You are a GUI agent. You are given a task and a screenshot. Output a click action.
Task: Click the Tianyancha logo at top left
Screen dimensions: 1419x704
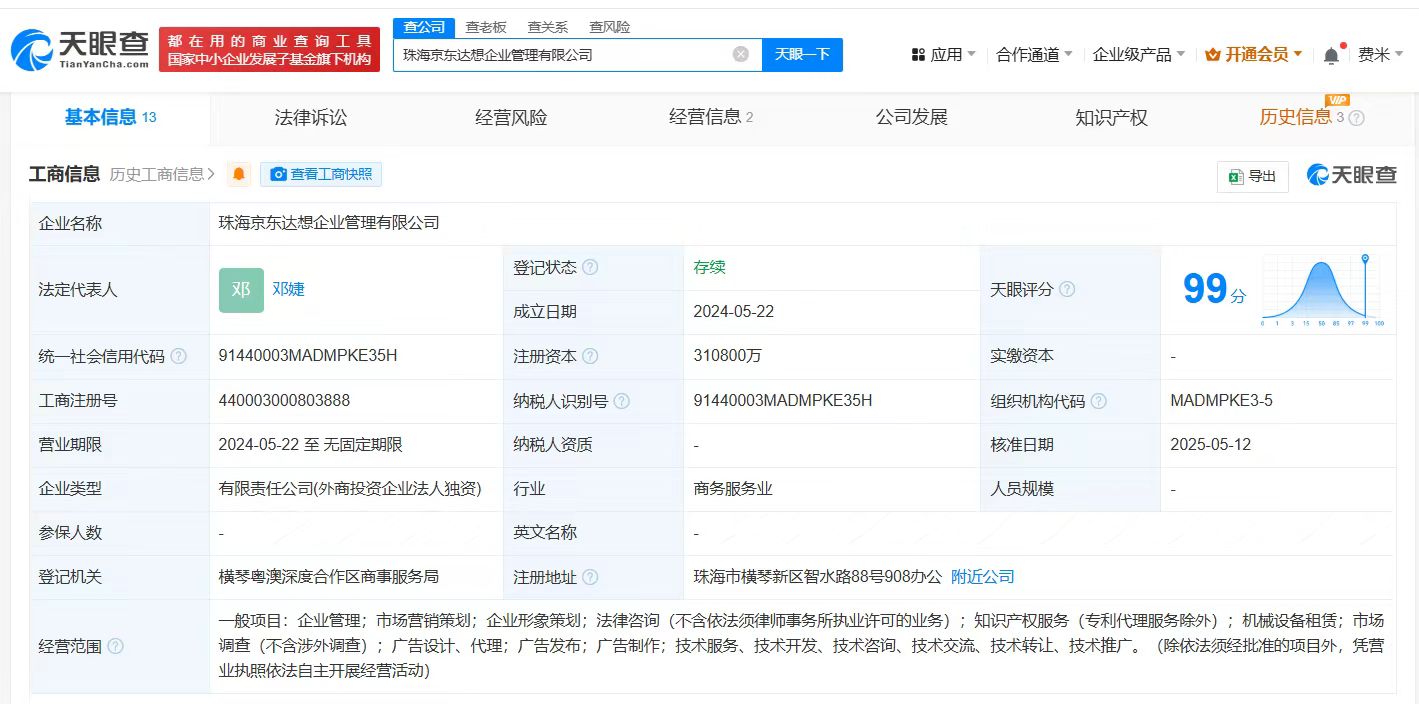tap(80, 49)
